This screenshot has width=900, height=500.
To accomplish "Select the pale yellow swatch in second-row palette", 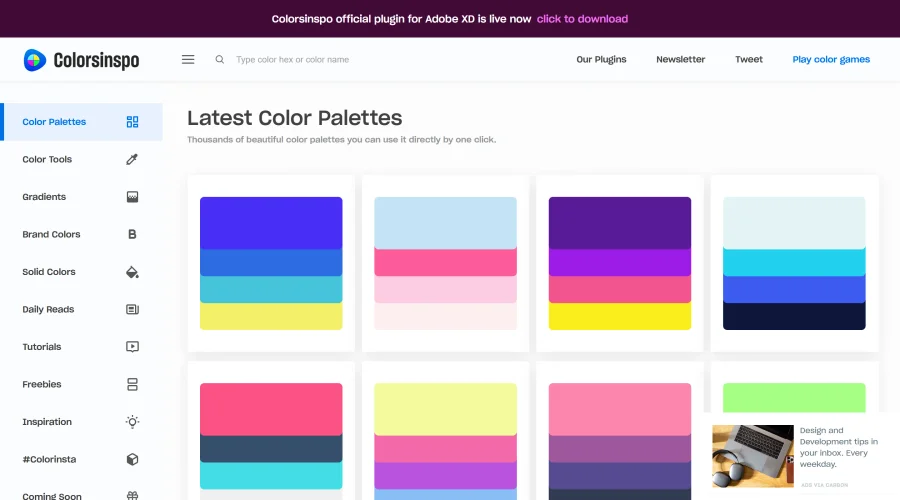I will 445,409.
